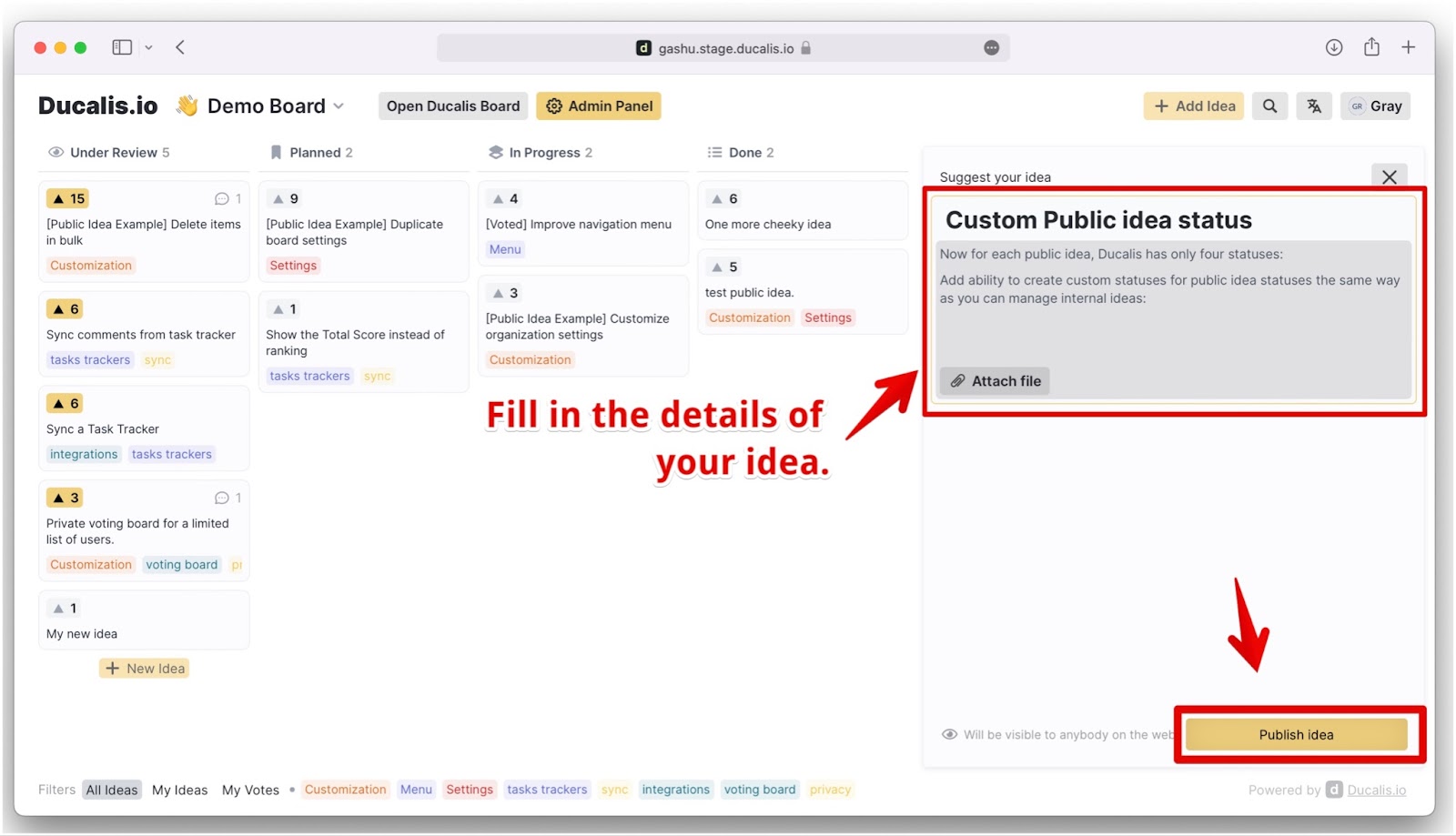The height and width of the screenshot is (836, 1456).
Task: Go back with the browser back arrow
Action: pyautogui.click(x=180, y=47)
